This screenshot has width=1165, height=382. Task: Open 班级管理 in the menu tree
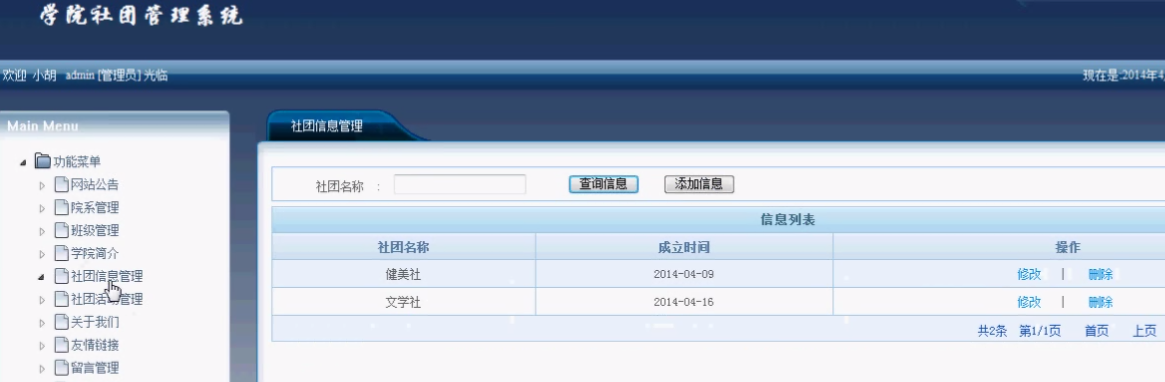[94, 231]
